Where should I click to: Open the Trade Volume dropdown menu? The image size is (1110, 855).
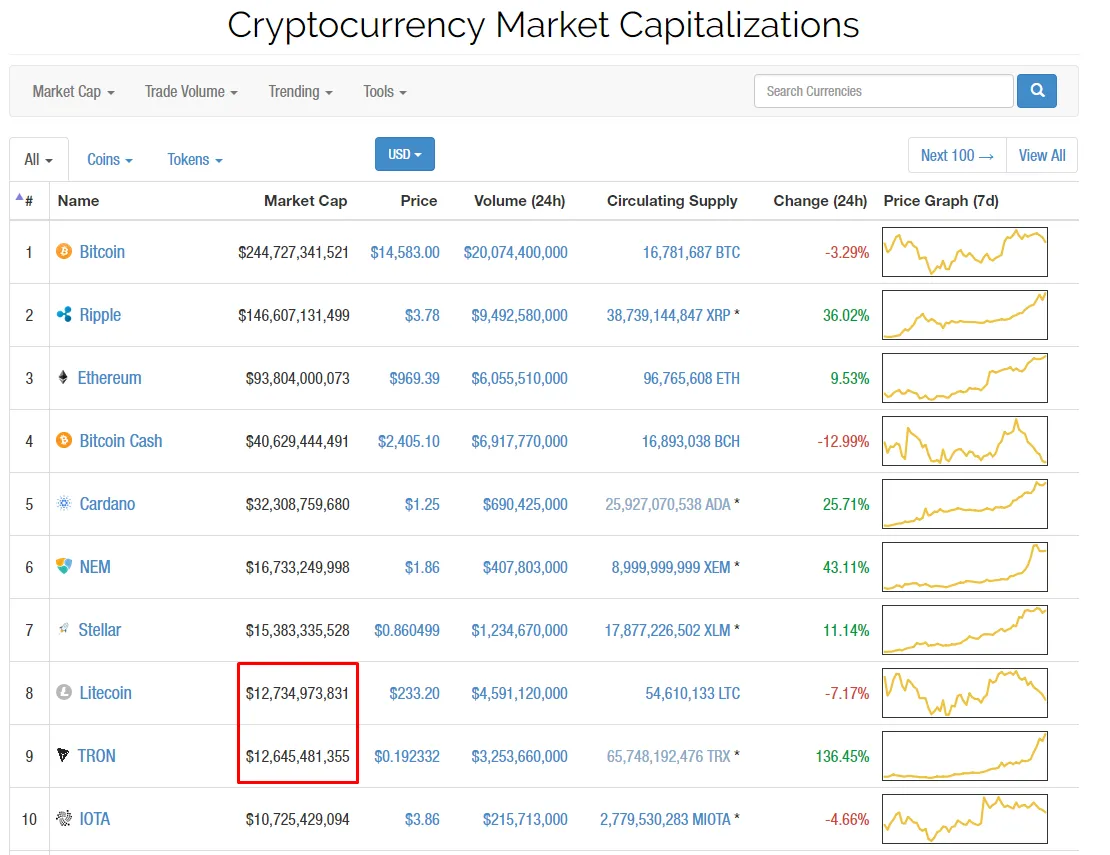pyautogui.click(x=191, y=91)
